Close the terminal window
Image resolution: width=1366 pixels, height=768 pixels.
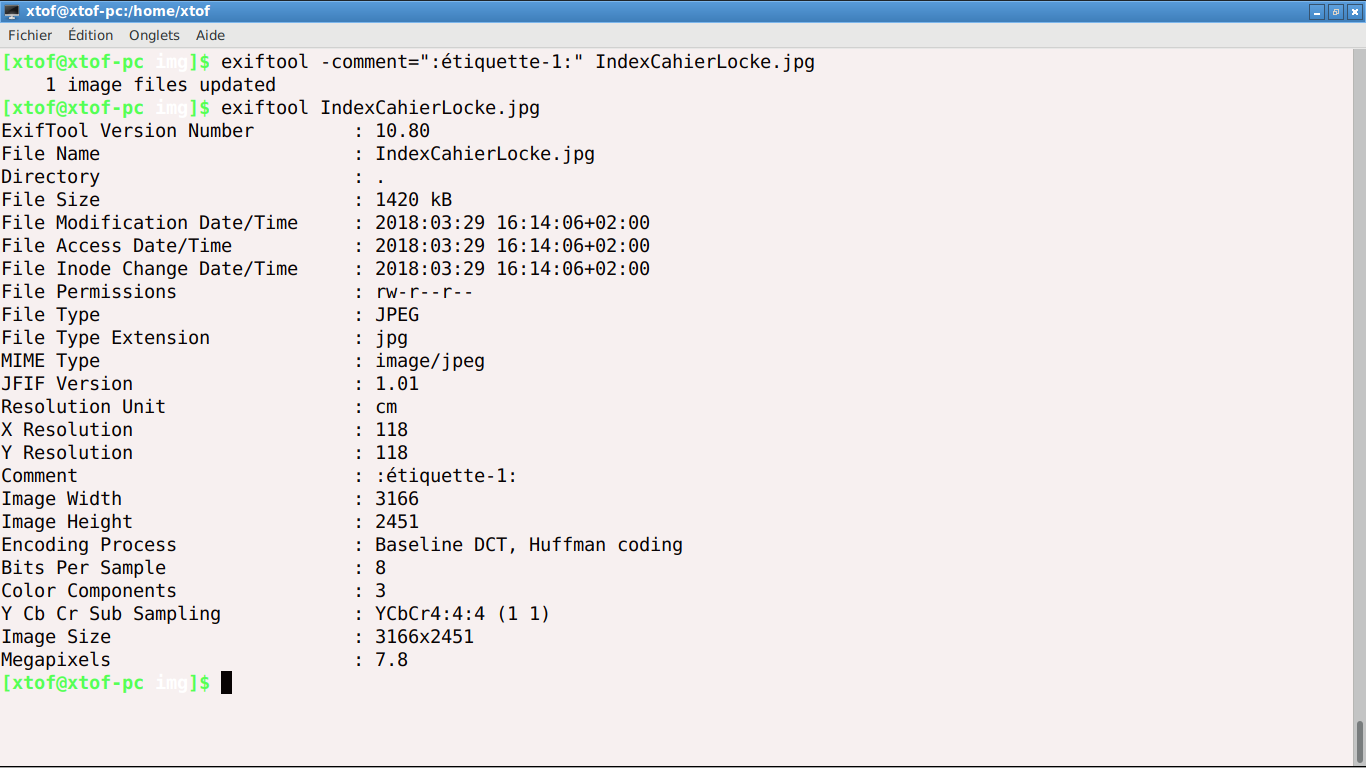coord(1354,11)
